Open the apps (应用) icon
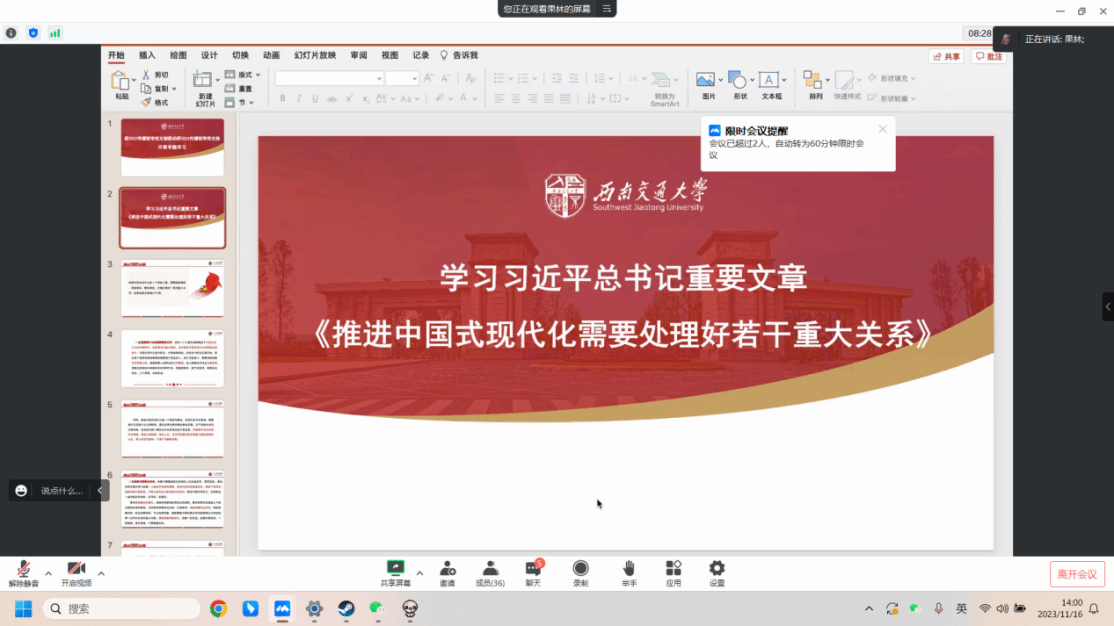Screen dimensions: 1114x626 tap(673, 569)
